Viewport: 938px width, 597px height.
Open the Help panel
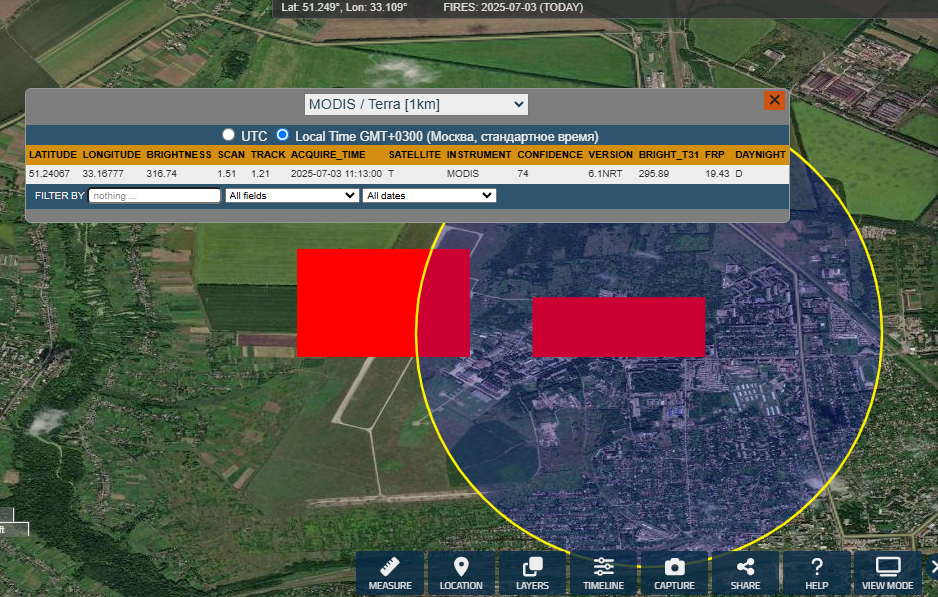(x=817, y=573)
